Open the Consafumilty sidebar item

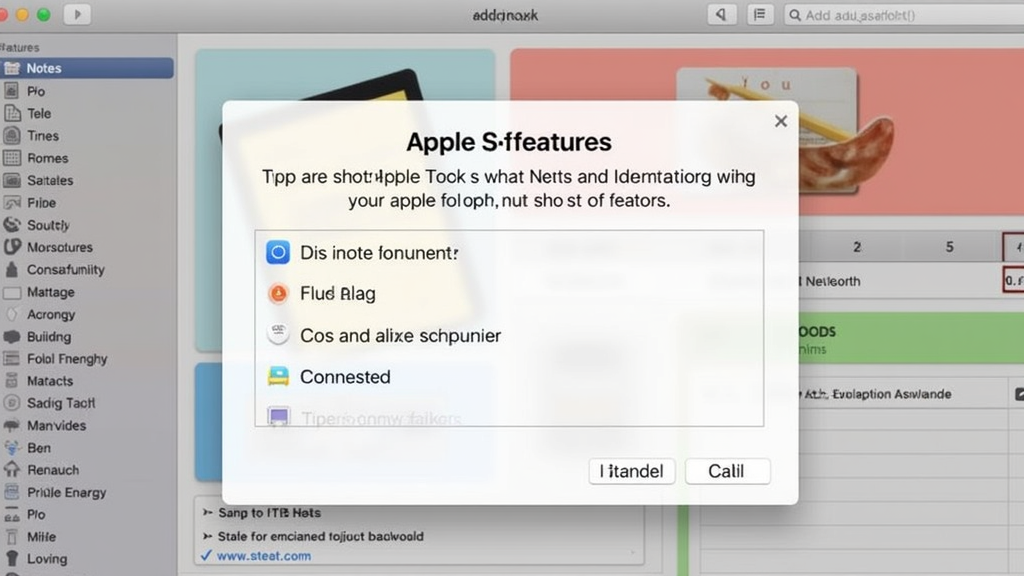[65, 269]
